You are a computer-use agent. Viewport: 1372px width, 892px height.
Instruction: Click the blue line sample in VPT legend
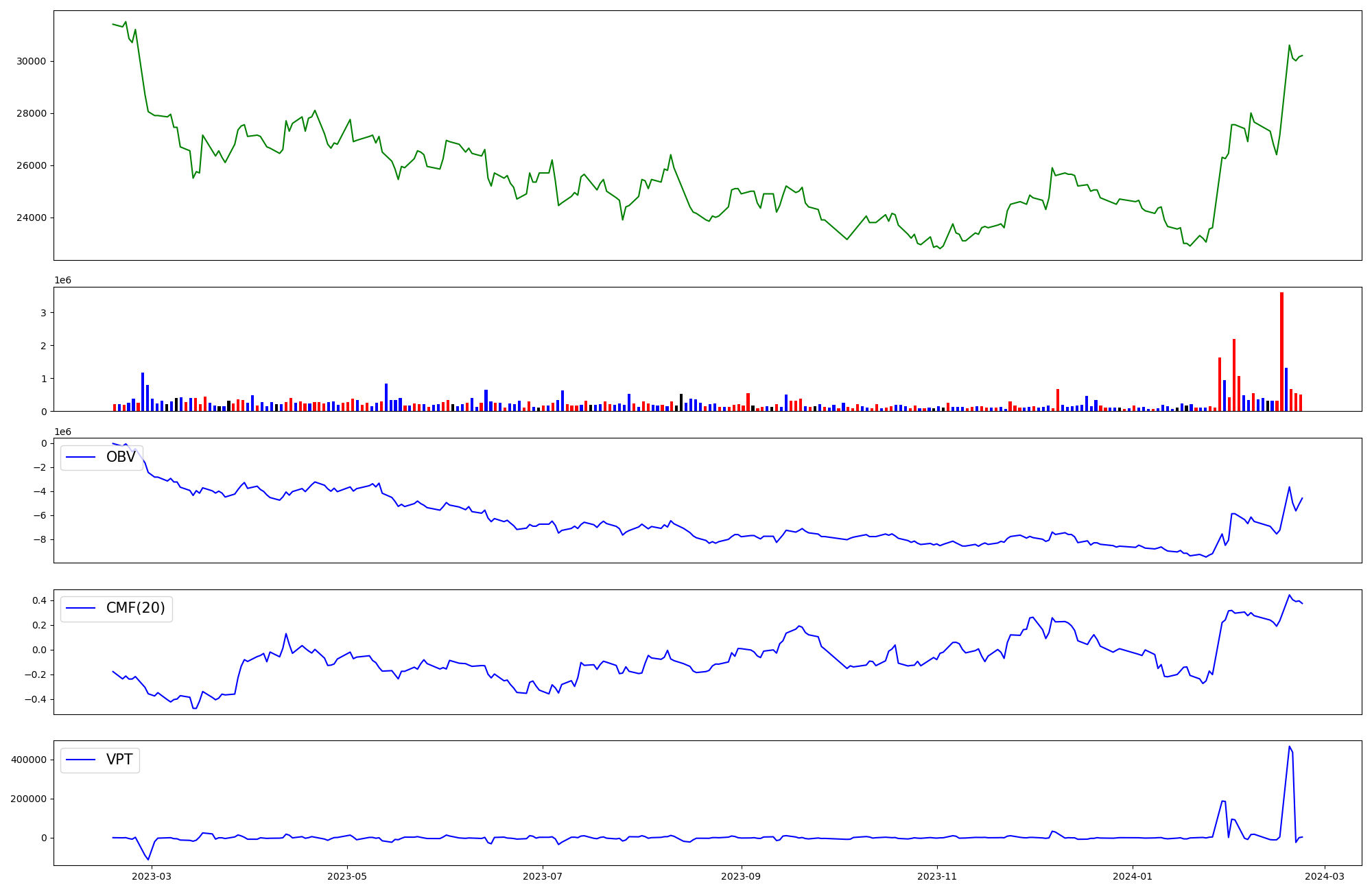pos(80,760)
